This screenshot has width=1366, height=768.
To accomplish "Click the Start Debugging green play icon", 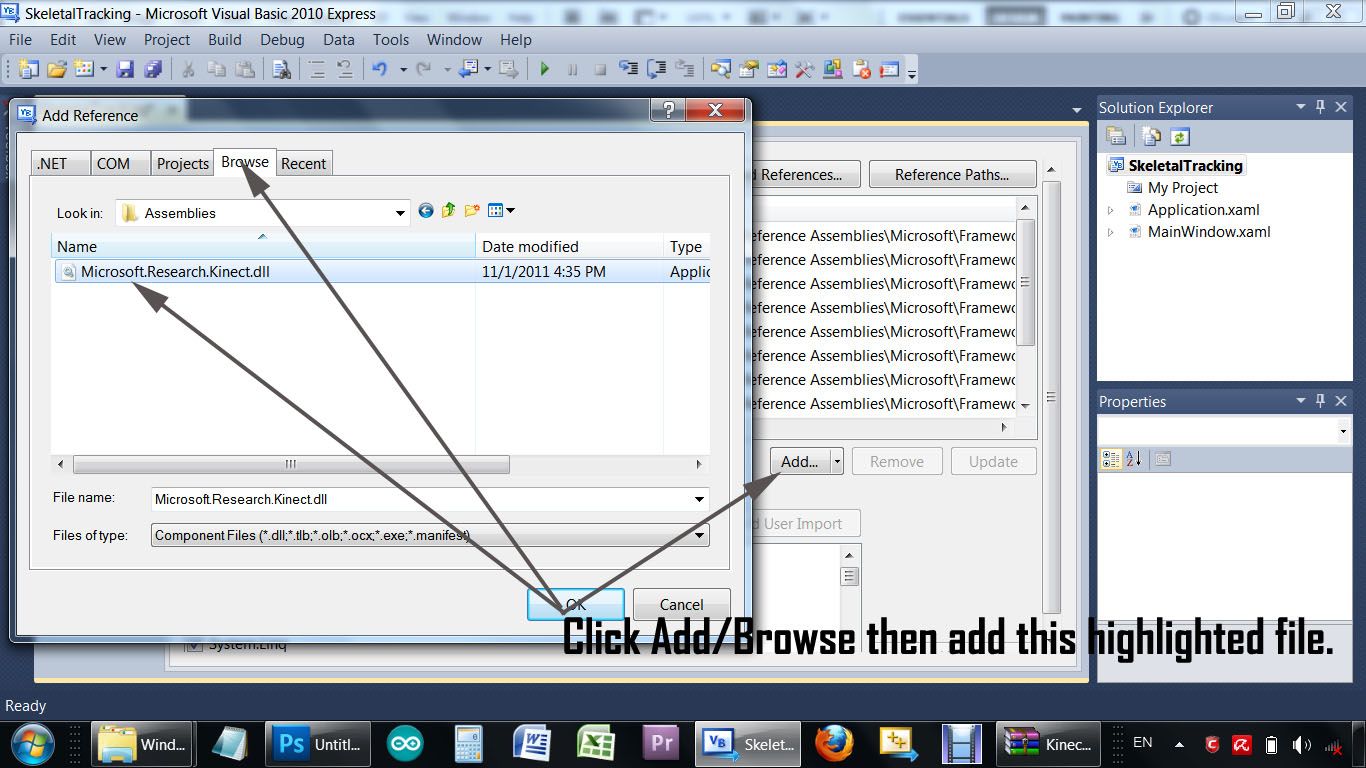I will (x=545, y=68).
